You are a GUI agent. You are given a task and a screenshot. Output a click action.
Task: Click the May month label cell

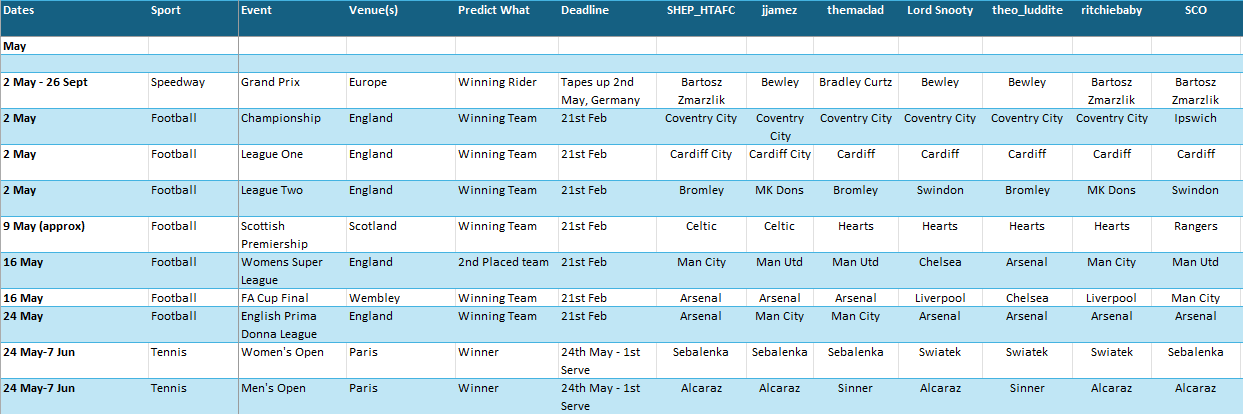tap(15, 46)
